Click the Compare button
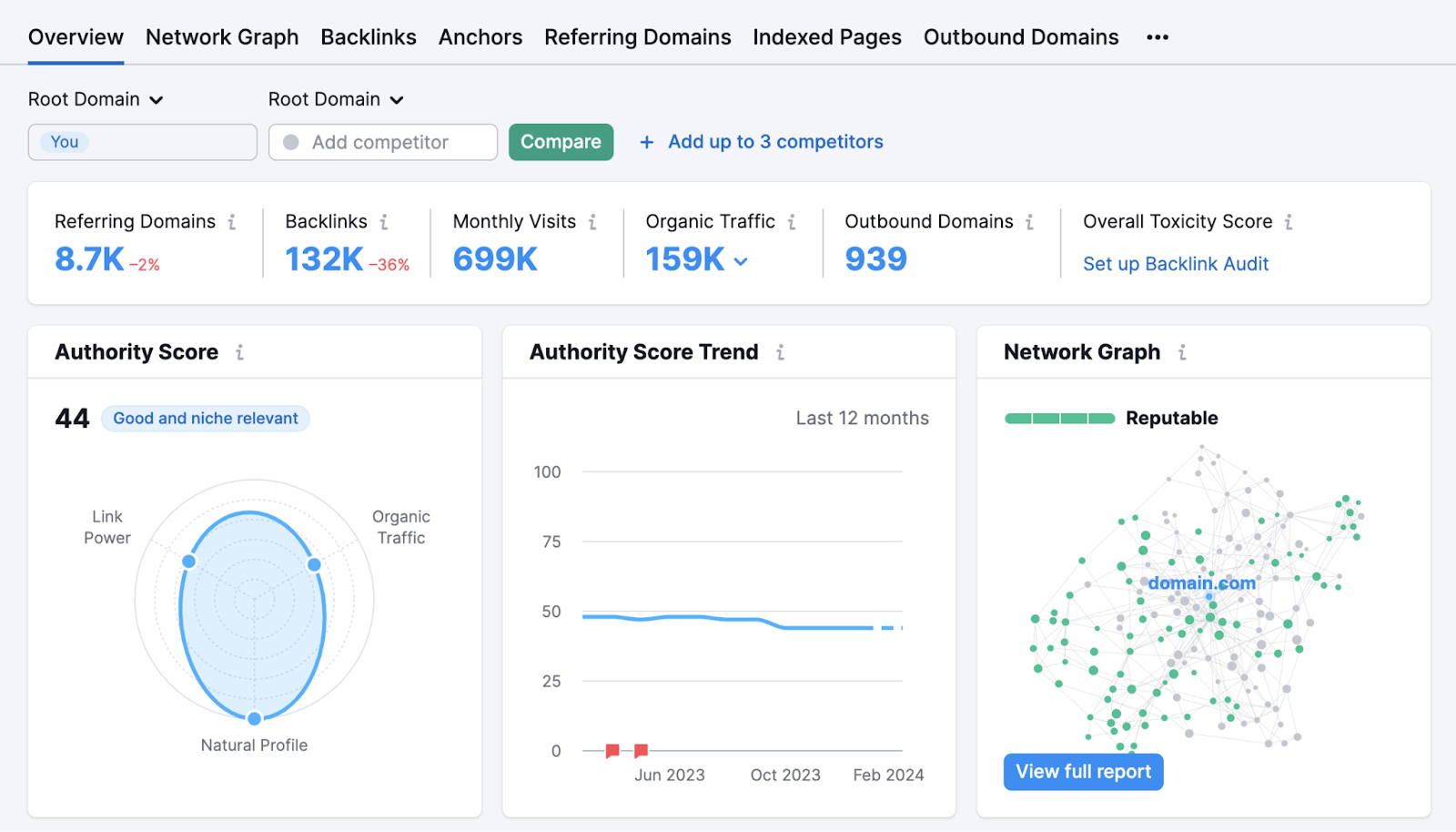The width and height of the screenshot is (1456, 832). (x=561, y=142)
